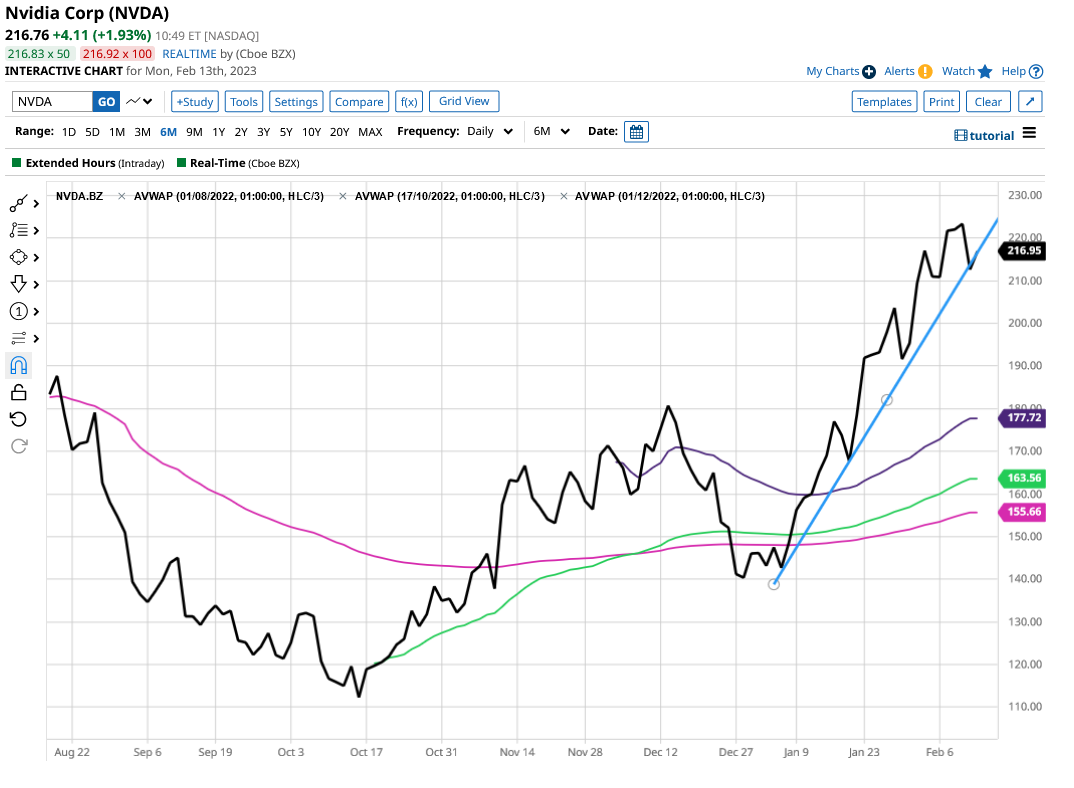Expand chart to full screen arrow

tap(1030, 101)
